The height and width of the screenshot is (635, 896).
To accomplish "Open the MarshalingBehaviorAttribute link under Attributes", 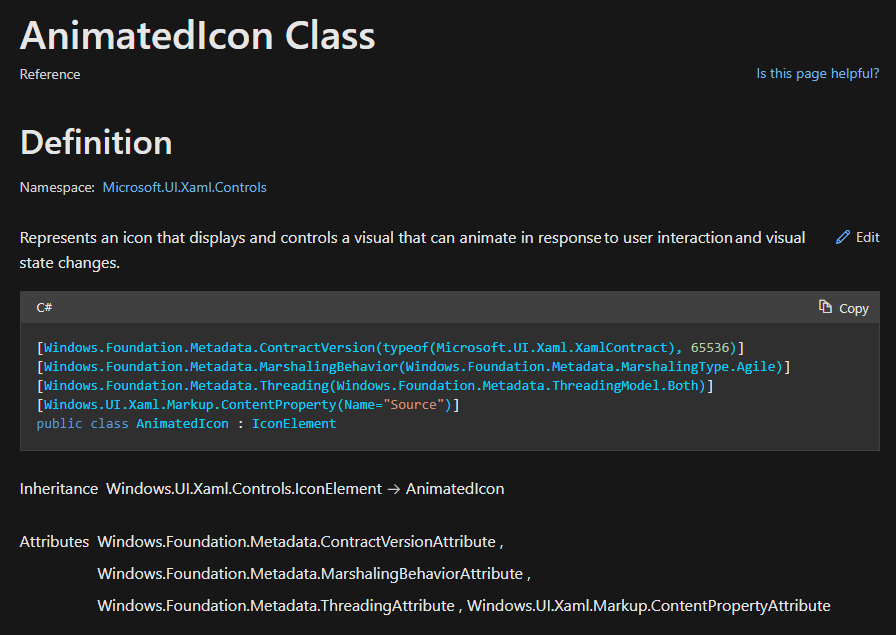I will click(x=307, y=573).
